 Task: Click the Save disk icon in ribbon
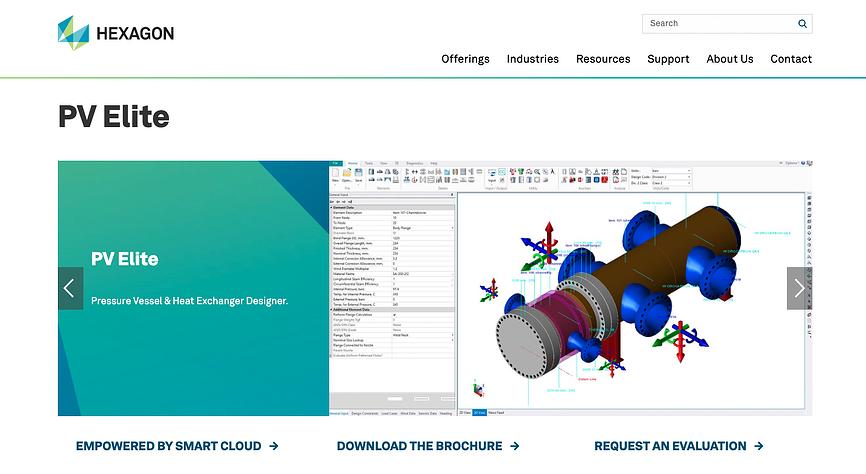(x=358, y=173)
